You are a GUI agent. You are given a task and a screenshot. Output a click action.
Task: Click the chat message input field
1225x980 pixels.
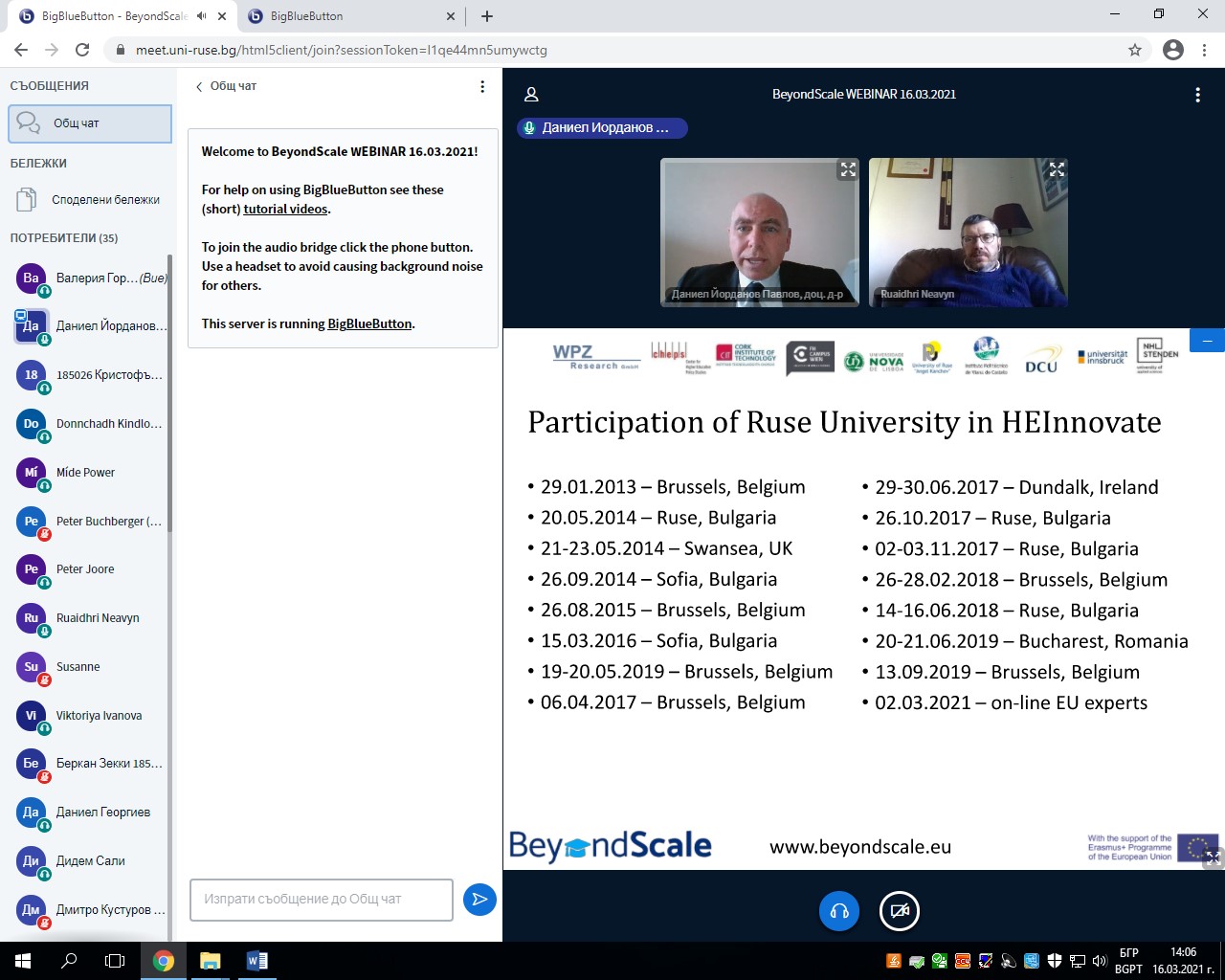pyautogui.click(x=322, y=900)
